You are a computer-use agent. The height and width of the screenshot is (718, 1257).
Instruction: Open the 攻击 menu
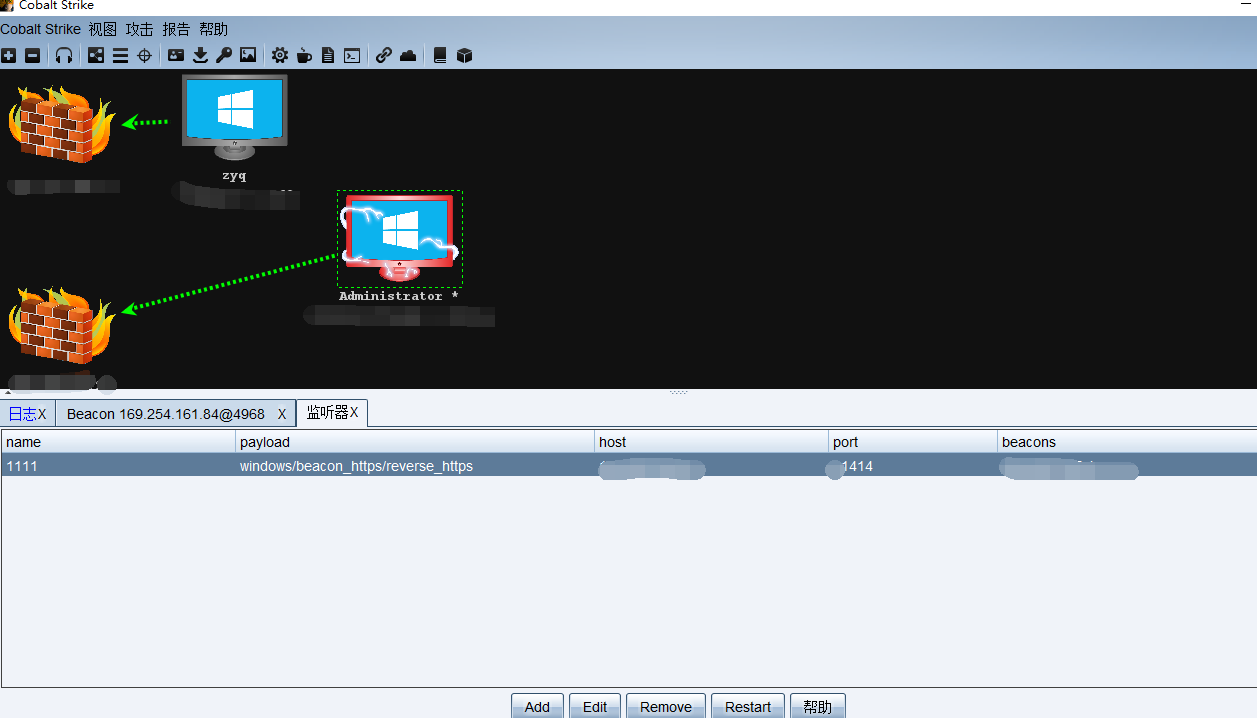tap(139, 29)
